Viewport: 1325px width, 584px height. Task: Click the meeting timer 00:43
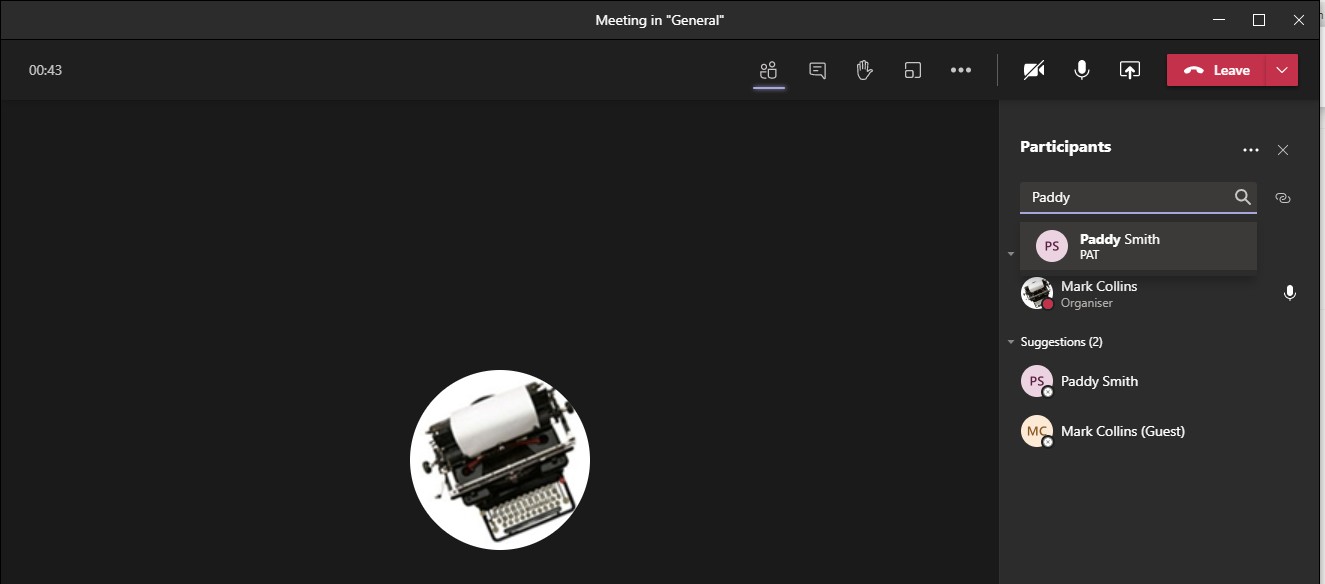click(46, 70)
